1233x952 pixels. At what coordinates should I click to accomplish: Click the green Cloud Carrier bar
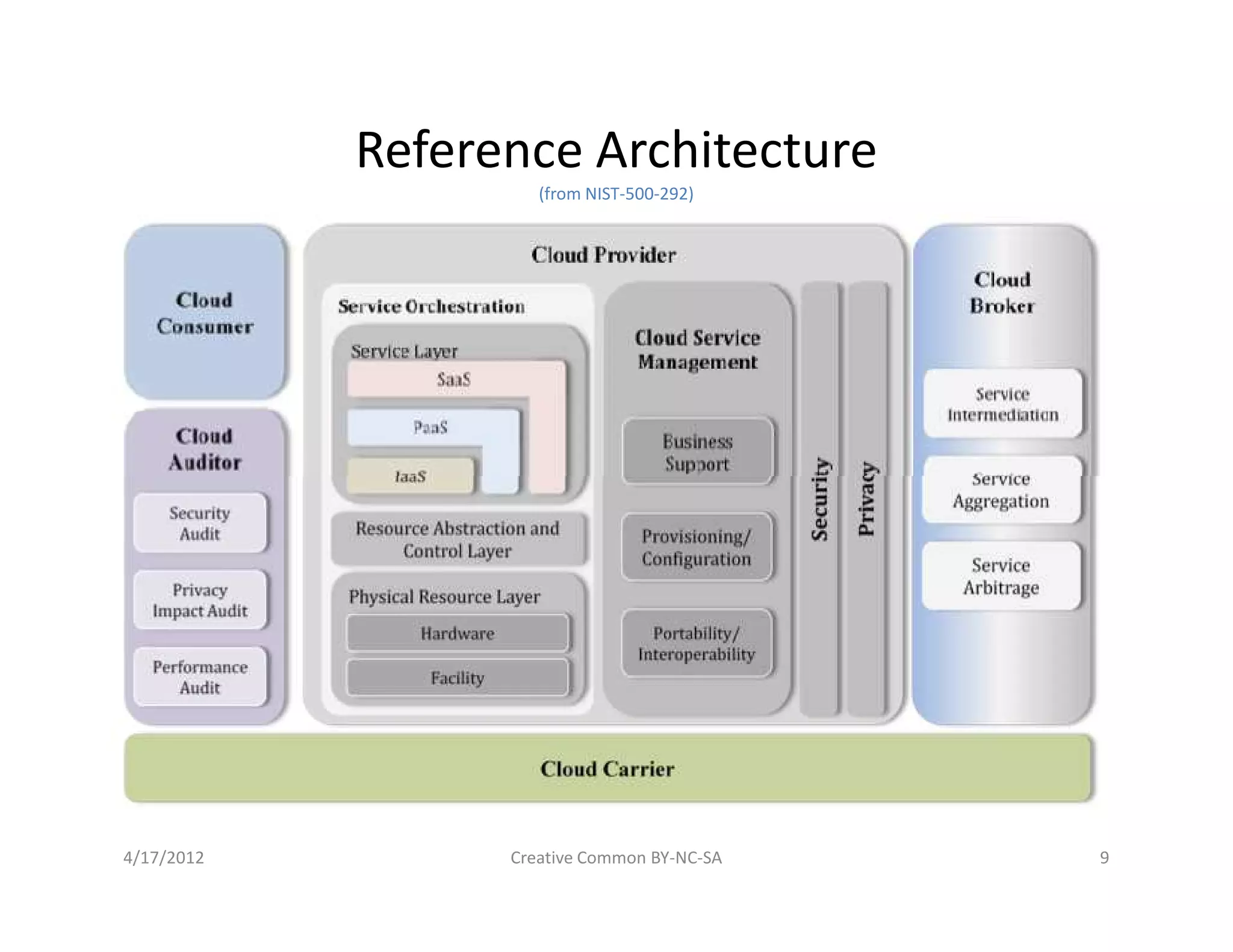point(607,768)
